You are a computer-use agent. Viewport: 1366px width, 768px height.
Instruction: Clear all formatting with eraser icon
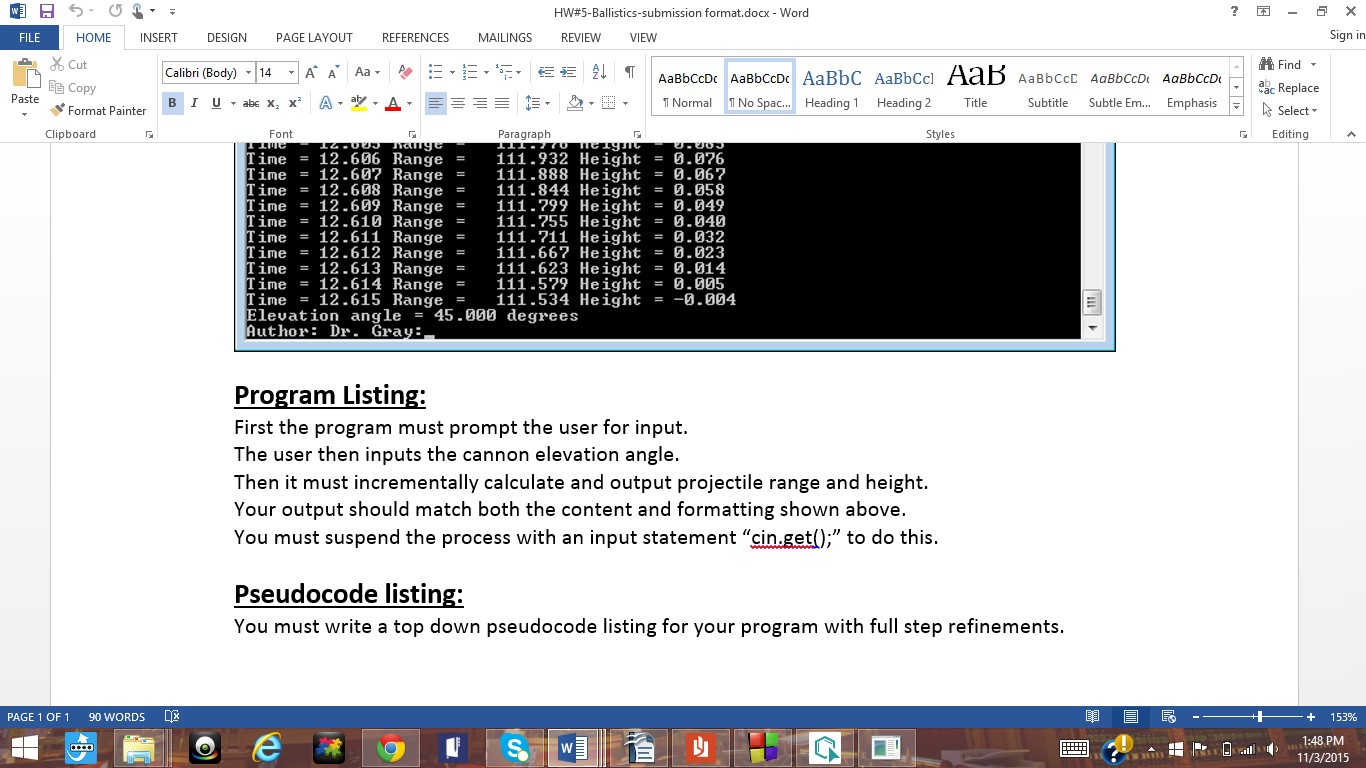(405, 73)
